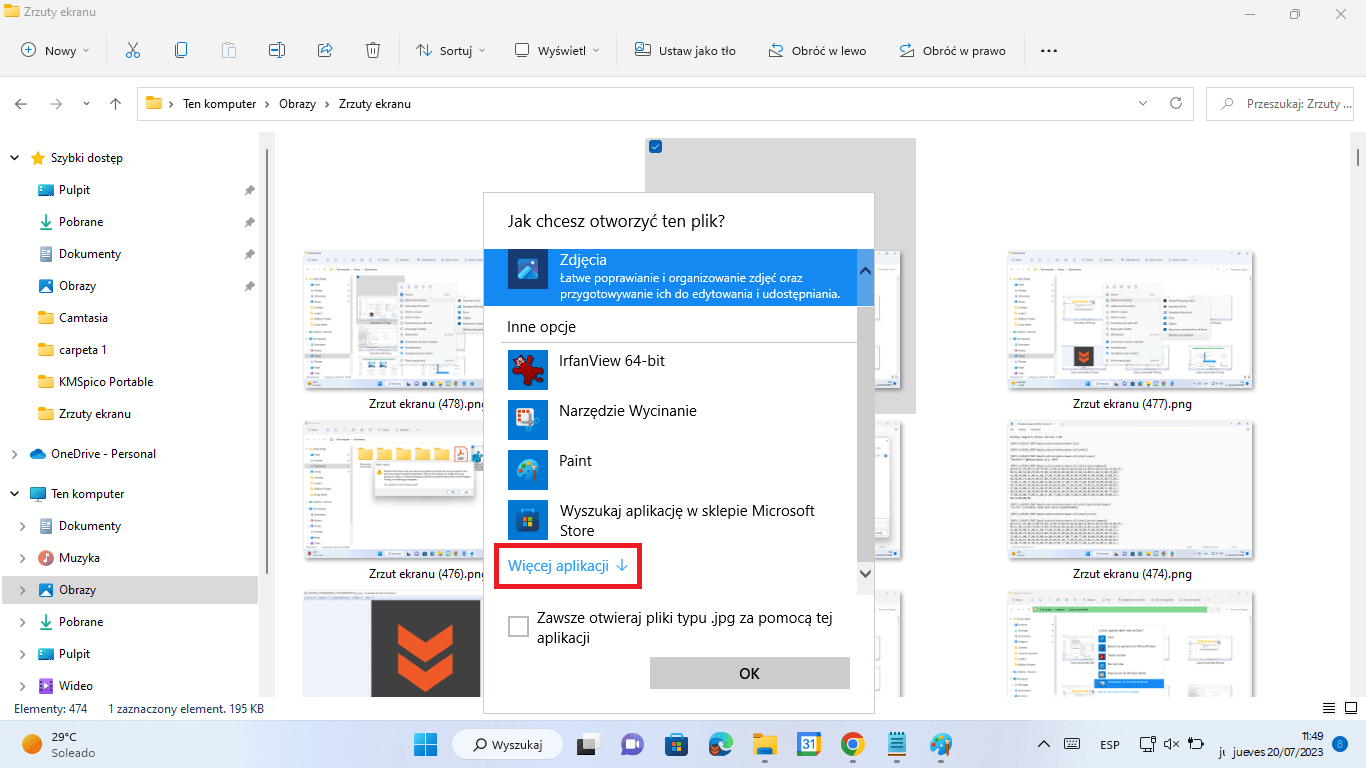Switch to large thumbnails view in status bar
The image size is (1366, 768).
(x=1349, y=708)
